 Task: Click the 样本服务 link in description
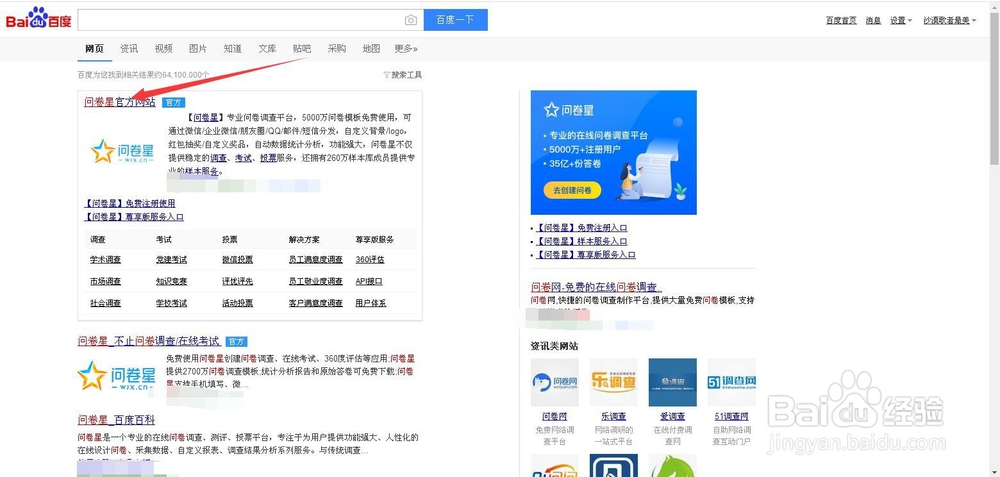pyautogui.click(x=203, y=171)
